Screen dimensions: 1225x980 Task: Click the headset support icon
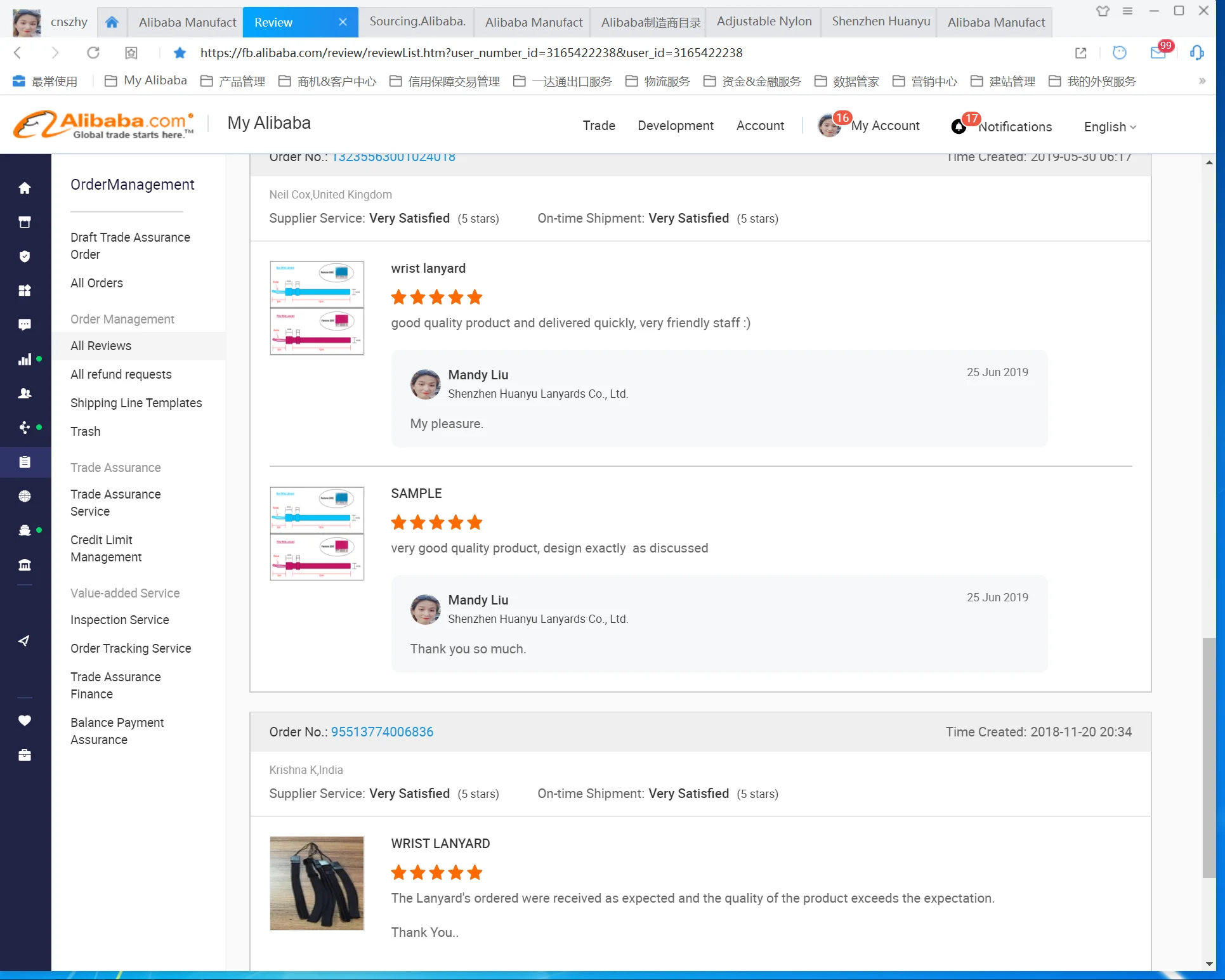coord(1196,53)
